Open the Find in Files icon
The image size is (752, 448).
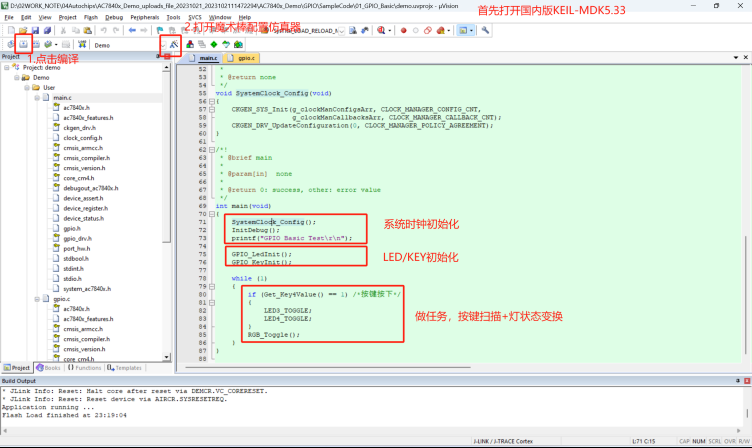[x=352, y=30]
